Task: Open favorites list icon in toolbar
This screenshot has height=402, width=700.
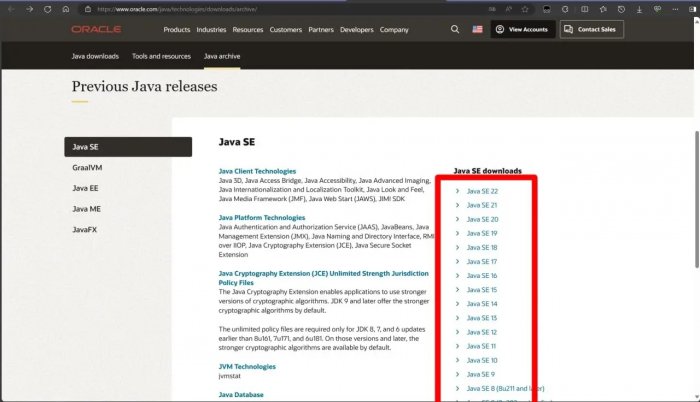Action: [603, 9]
